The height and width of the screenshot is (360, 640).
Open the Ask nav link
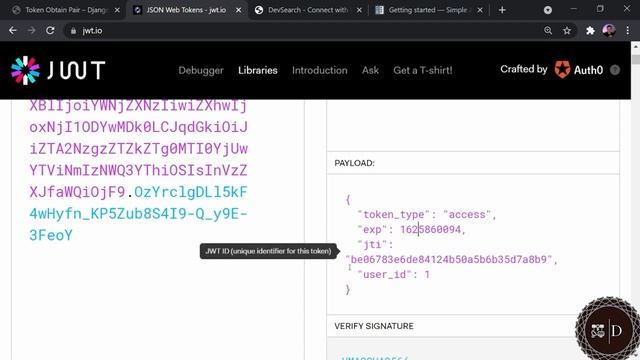point(370,70)
